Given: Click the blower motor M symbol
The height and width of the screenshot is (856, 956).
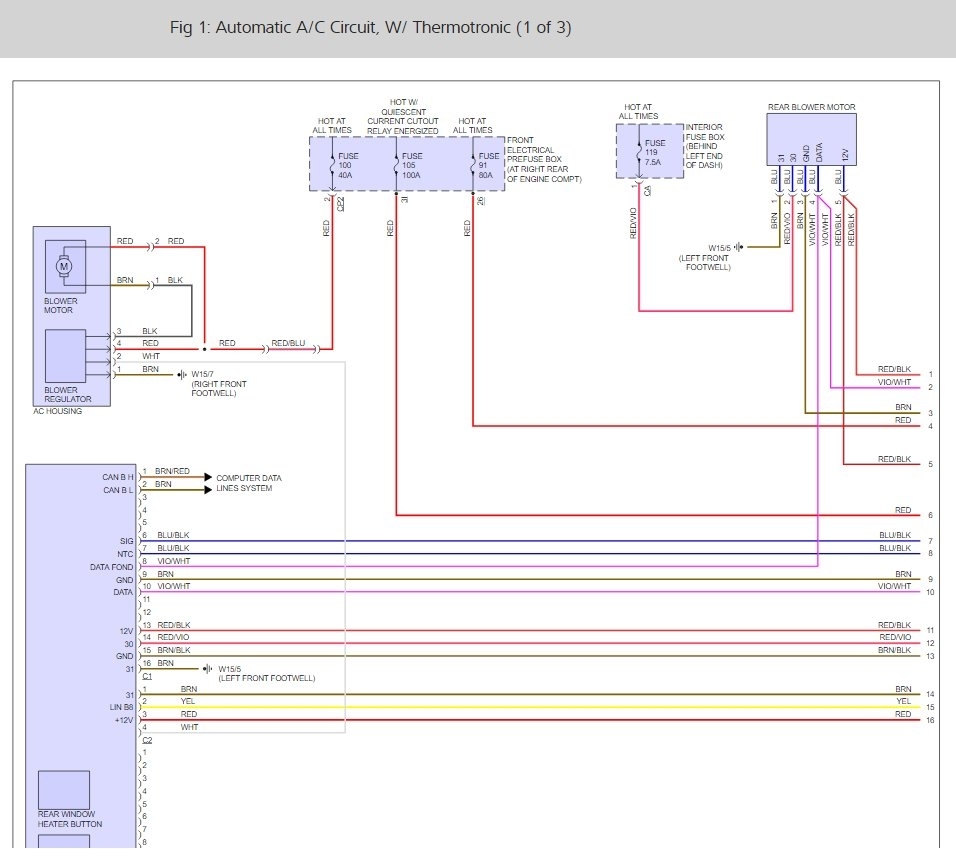Looking at the screenshot, I should pyautogui.click(x=64, y=266).
